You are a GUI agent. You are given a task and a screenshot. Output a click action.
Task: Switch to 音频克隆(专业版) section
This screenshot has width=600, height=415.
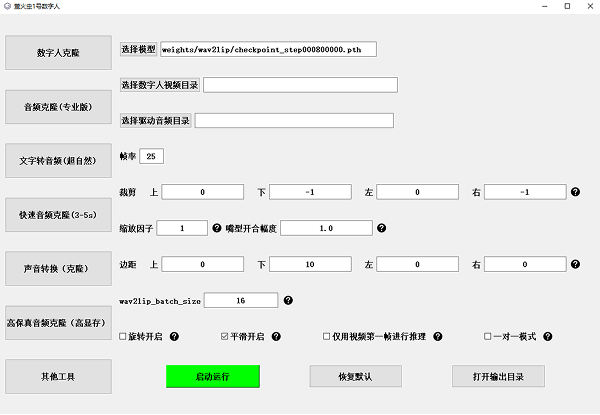tap(59, 107)
